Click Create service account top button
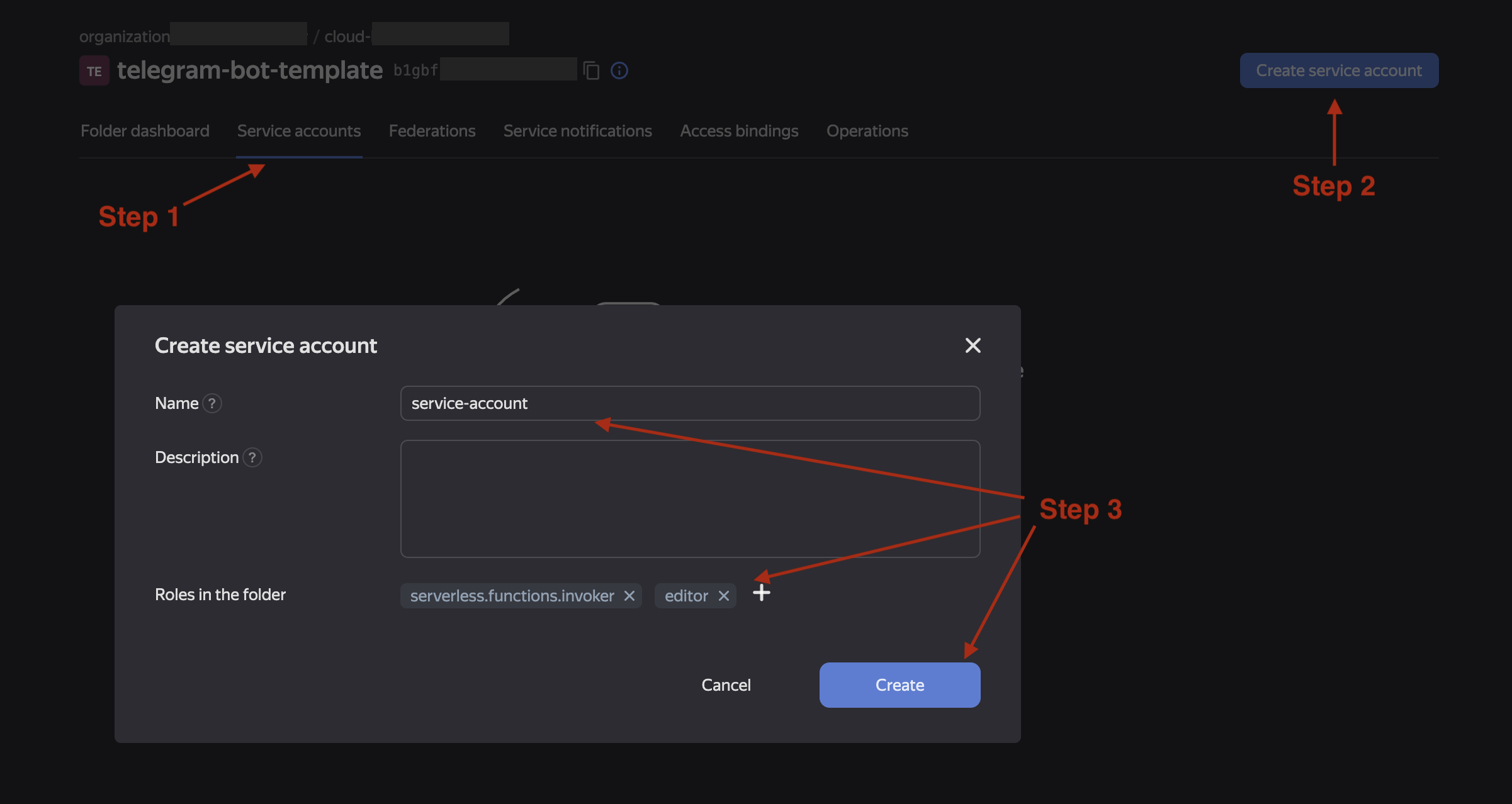This screenshot has height=804, width=1512. (x=1339, y=70)
